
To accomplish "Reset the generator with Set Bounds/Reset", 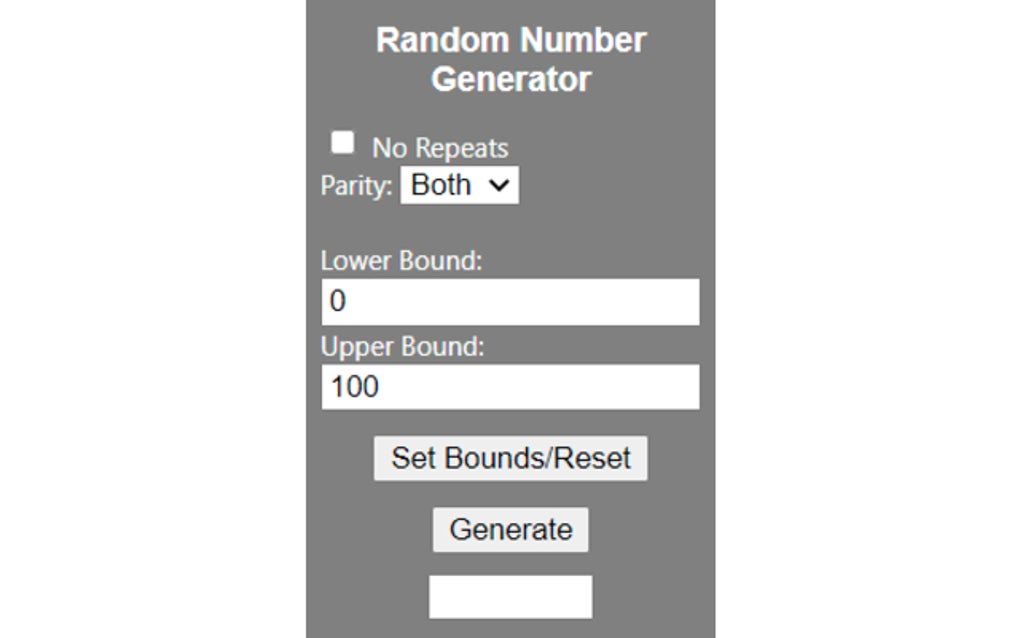I will [x=510, y=458].
